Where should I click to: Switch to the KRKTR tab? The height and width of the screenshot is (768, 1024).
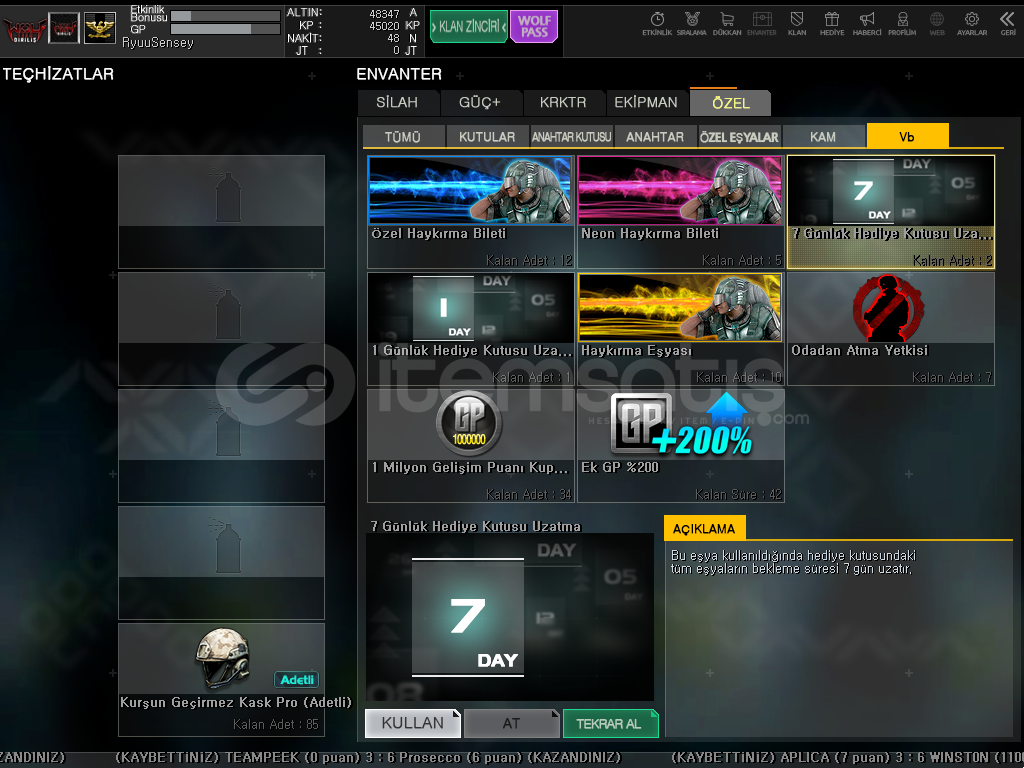pos(563,103)
